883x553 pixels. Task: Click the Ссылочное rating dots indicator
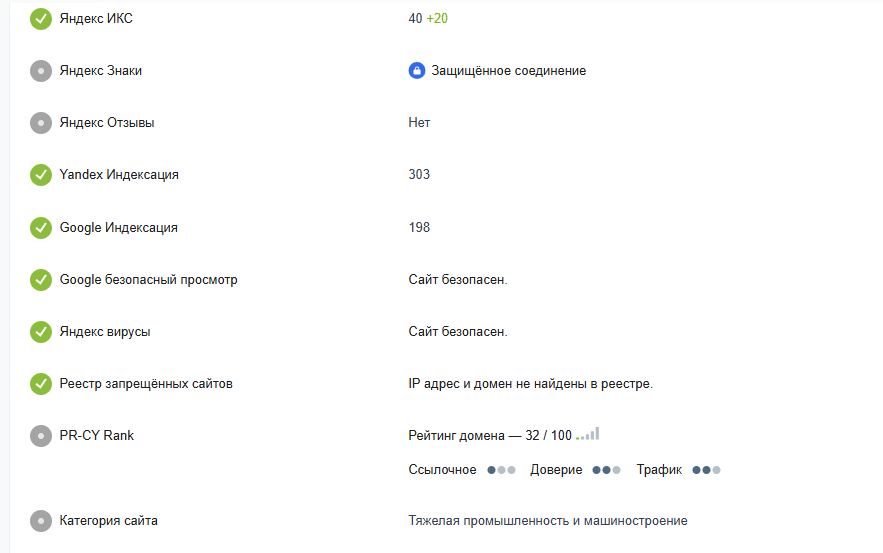pyautogui.click(x=501, y=470)
